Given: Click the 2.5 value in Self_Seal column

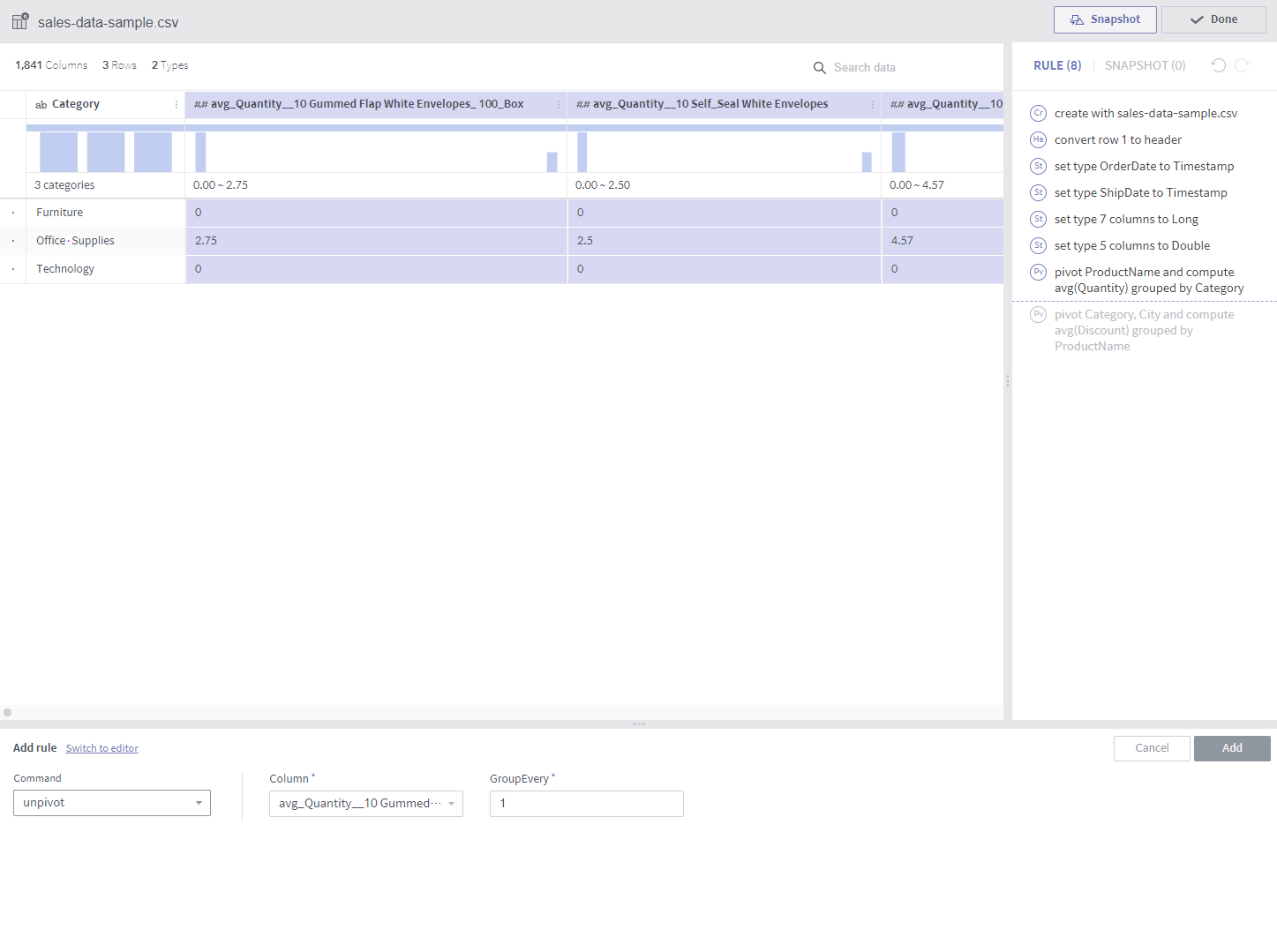Looking at the screenshot, I should tap(724, 241).
